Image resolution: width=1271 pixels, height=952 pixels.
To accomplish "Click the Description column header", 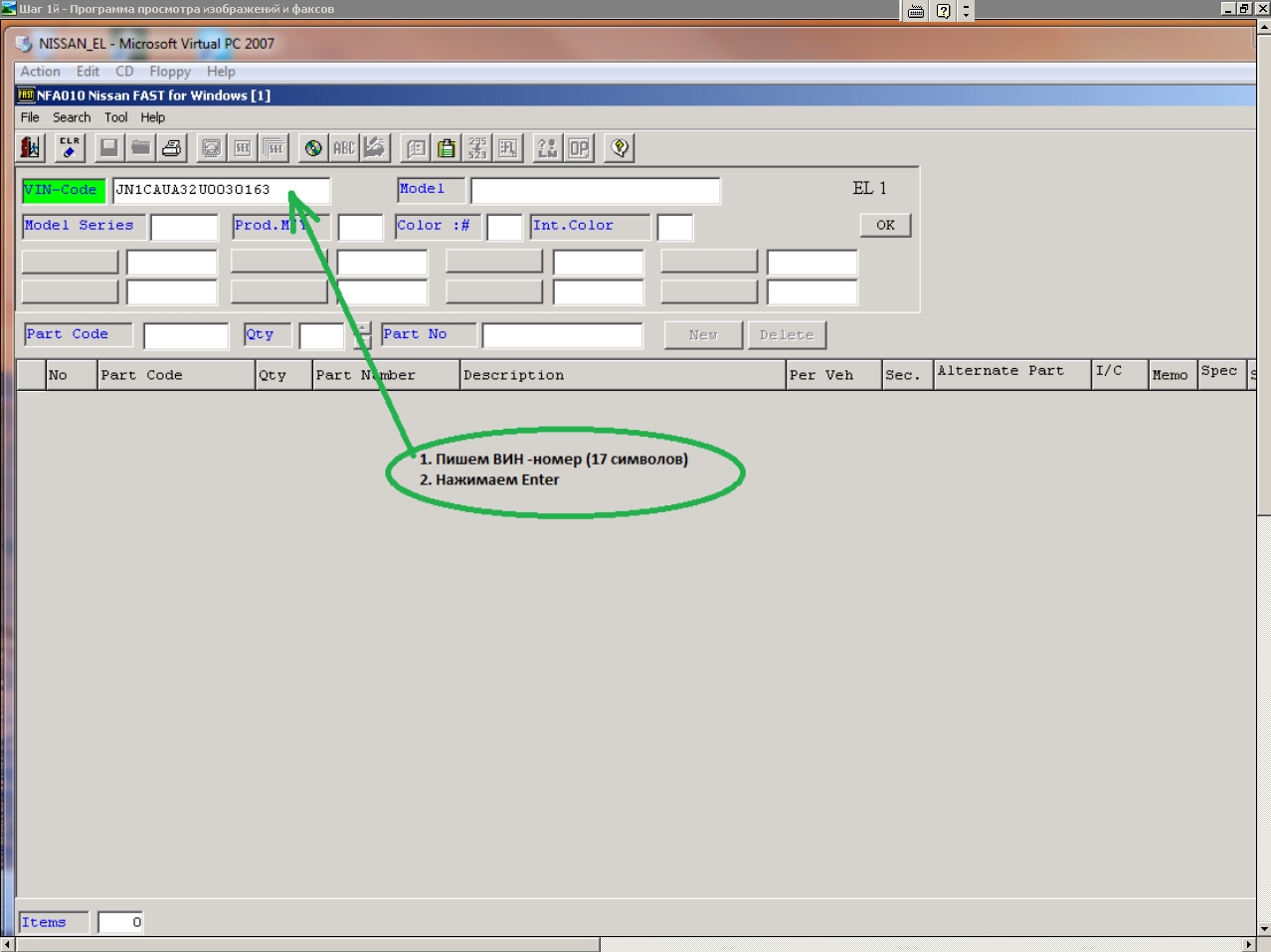I will click(622, 375).
